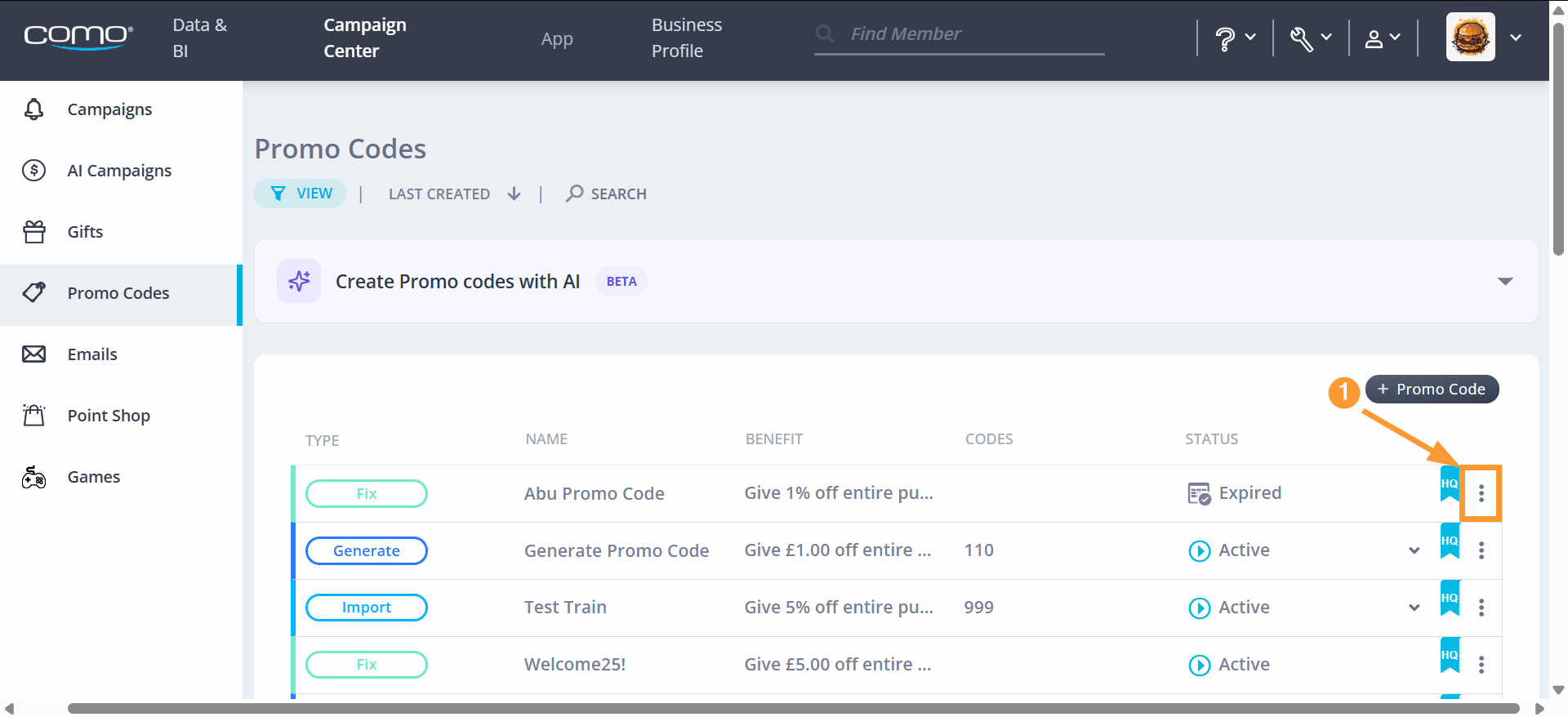Viewport: 1568px width, 717px height.
Task: Expand the Test Train status dropdown
Action: click(x=1414, y=608)
